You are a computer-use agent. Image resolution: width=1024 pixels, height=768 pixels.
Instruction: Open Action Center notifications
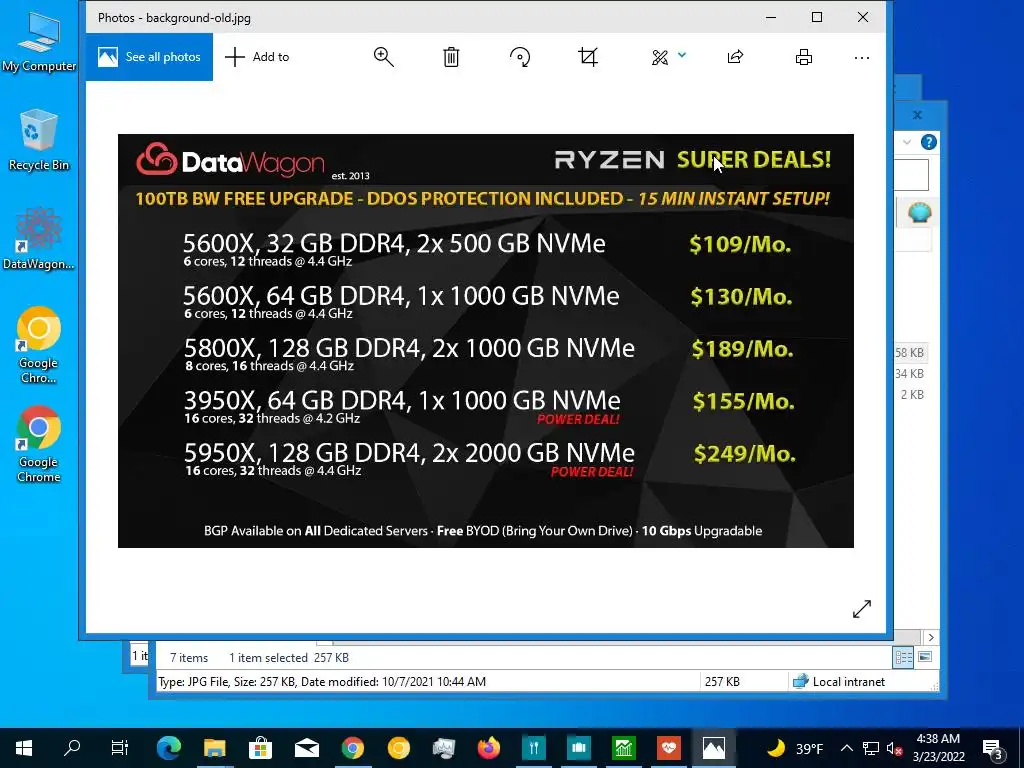coord(993,748)
